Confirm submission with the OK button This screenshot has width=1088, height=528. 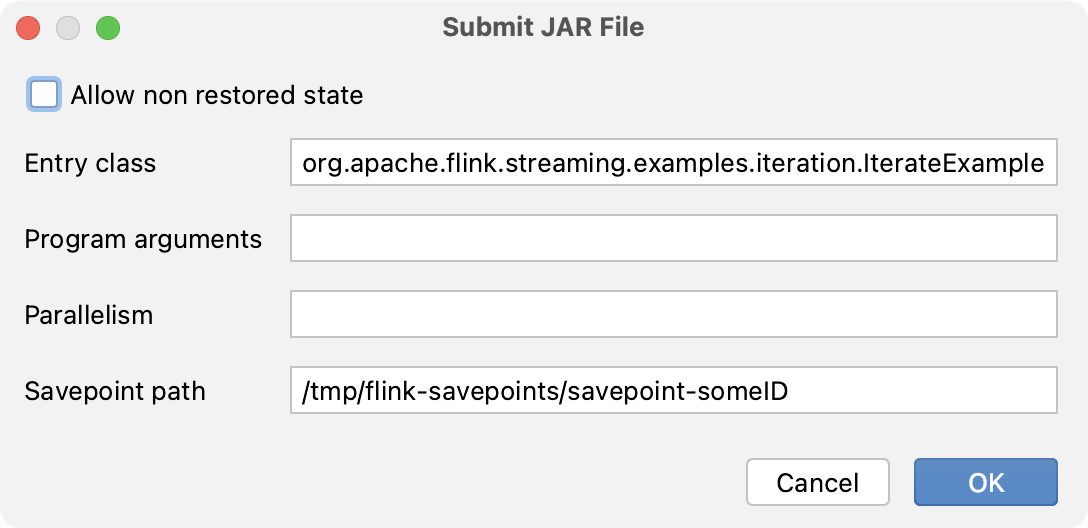click(985, 482)
